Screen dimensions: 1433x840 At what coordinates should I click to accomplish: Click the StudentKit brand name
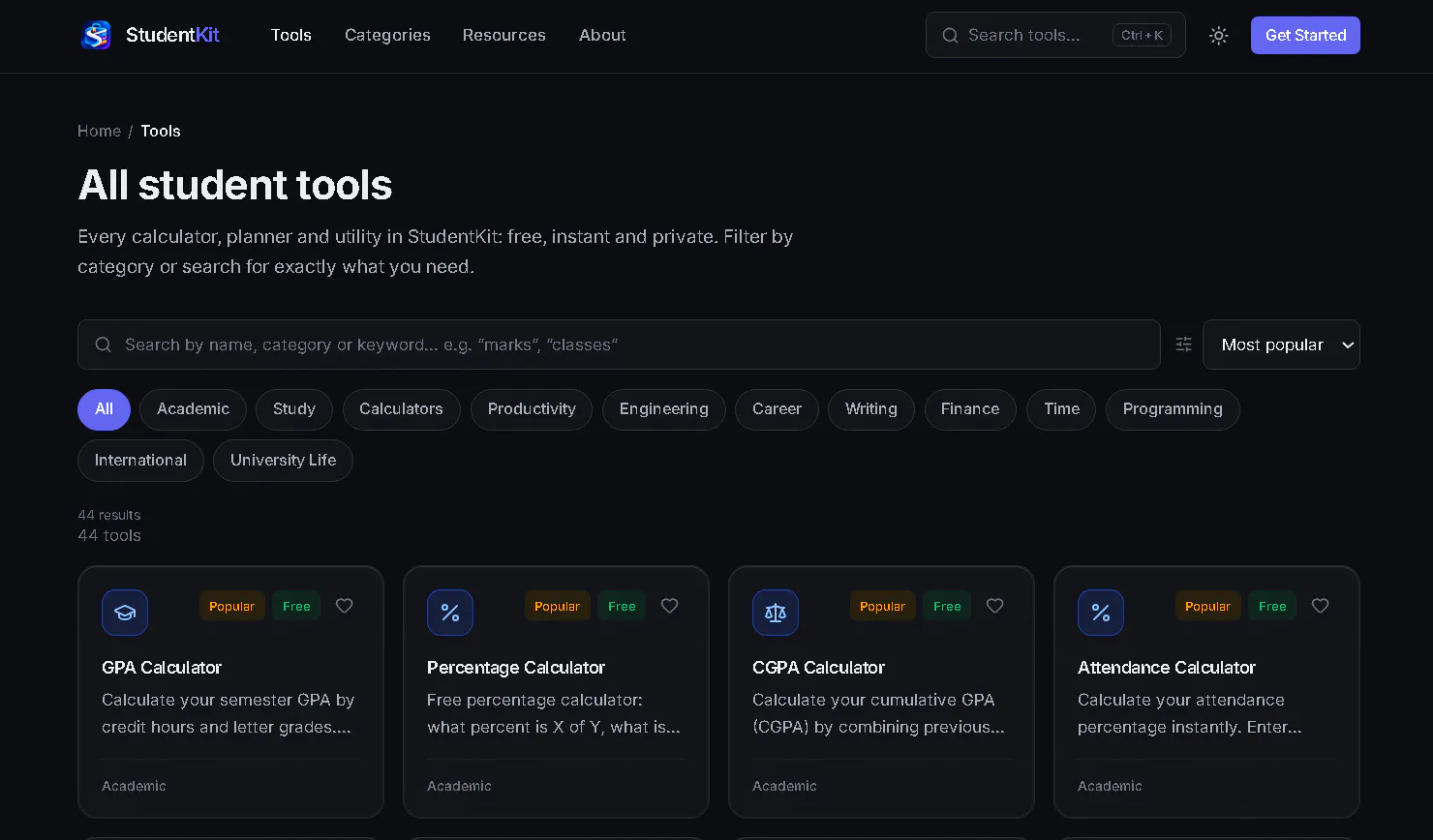(172, 36)
